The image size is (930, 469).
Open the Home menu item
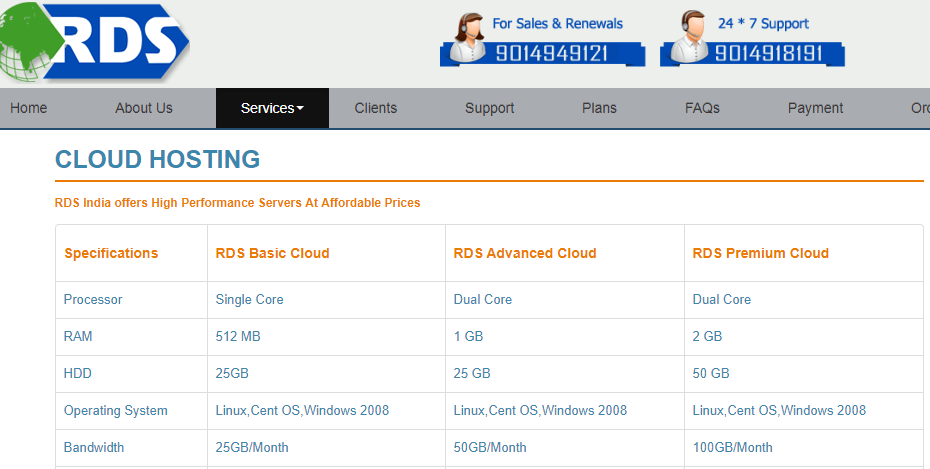[28, 108]
